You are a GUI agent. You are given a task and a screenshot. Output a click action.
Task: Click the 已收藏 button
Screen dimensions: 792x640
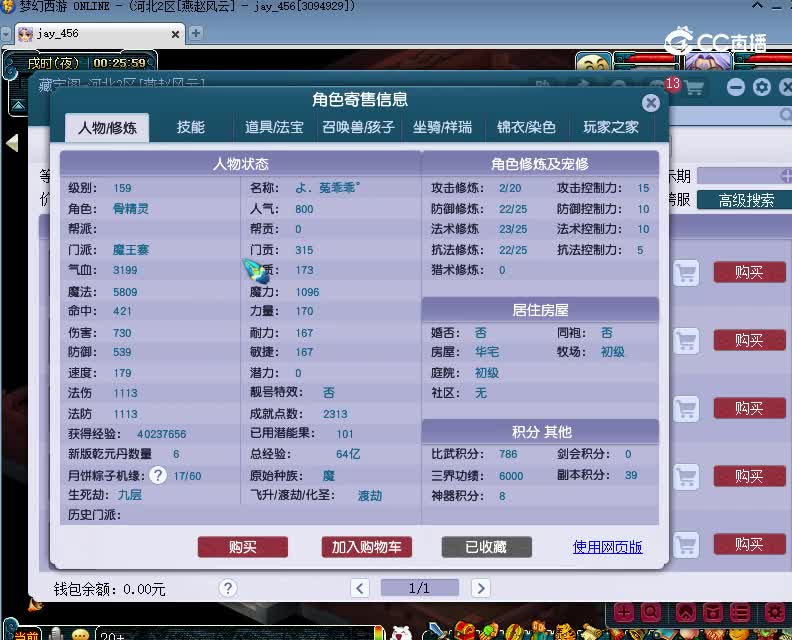point(486,547)
